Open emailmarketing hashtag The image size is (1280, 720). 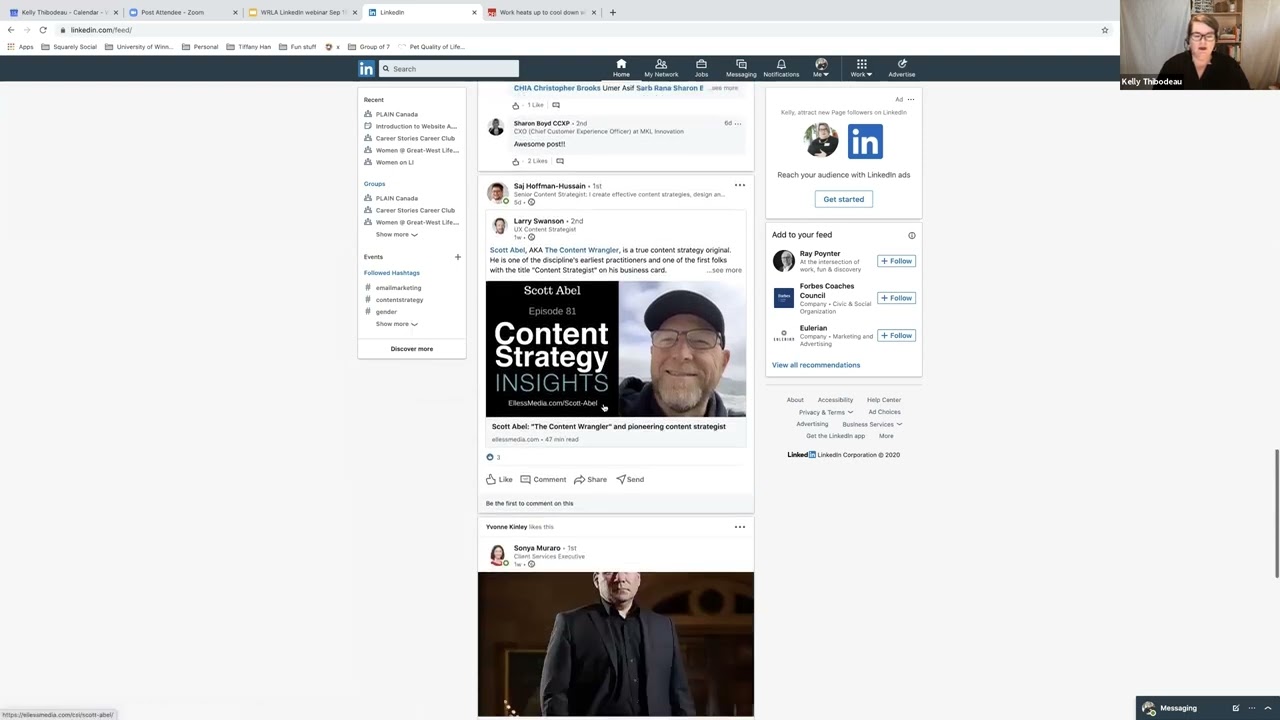(398, 288)
